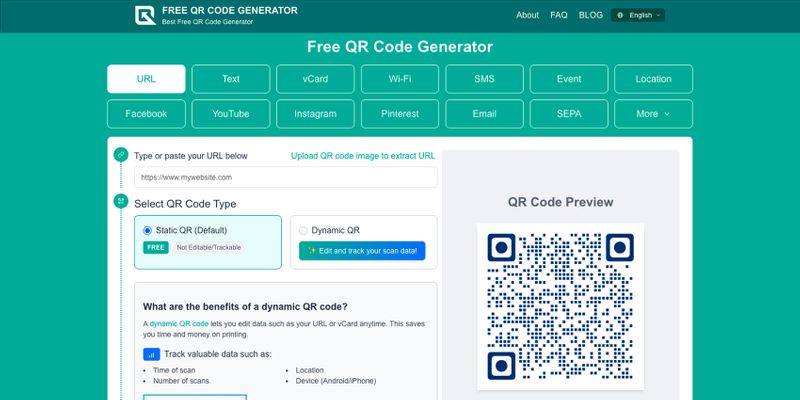Switch to the Pinterest tab
The image size is (800, 400).
[400, 114]
